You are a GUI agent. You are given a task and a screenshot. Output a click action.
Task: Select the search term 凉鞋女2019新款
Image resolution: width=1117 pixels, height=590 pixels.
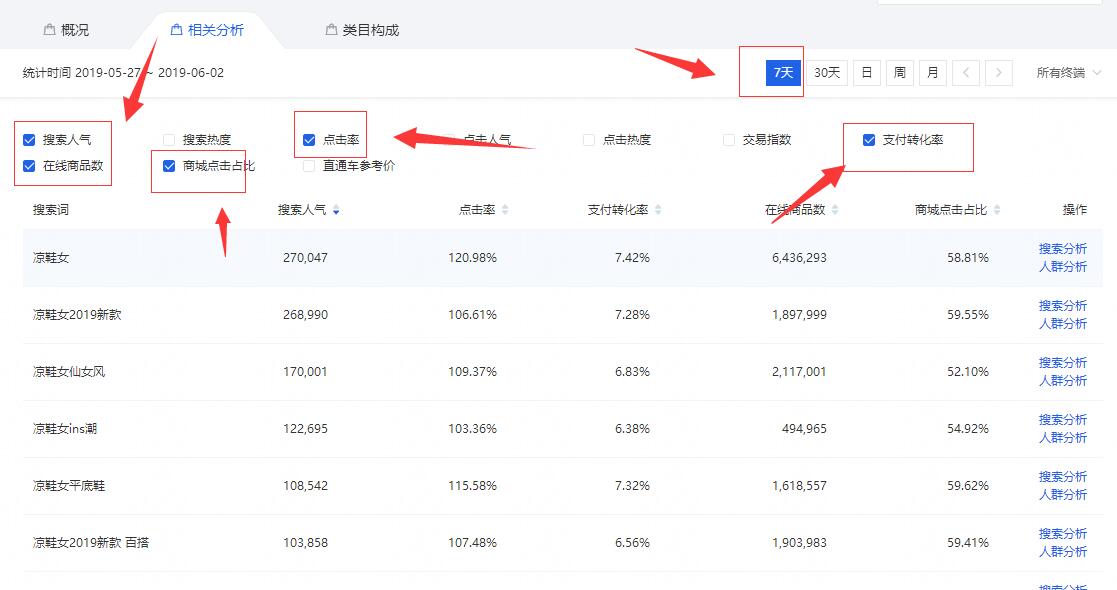[77, 315]
